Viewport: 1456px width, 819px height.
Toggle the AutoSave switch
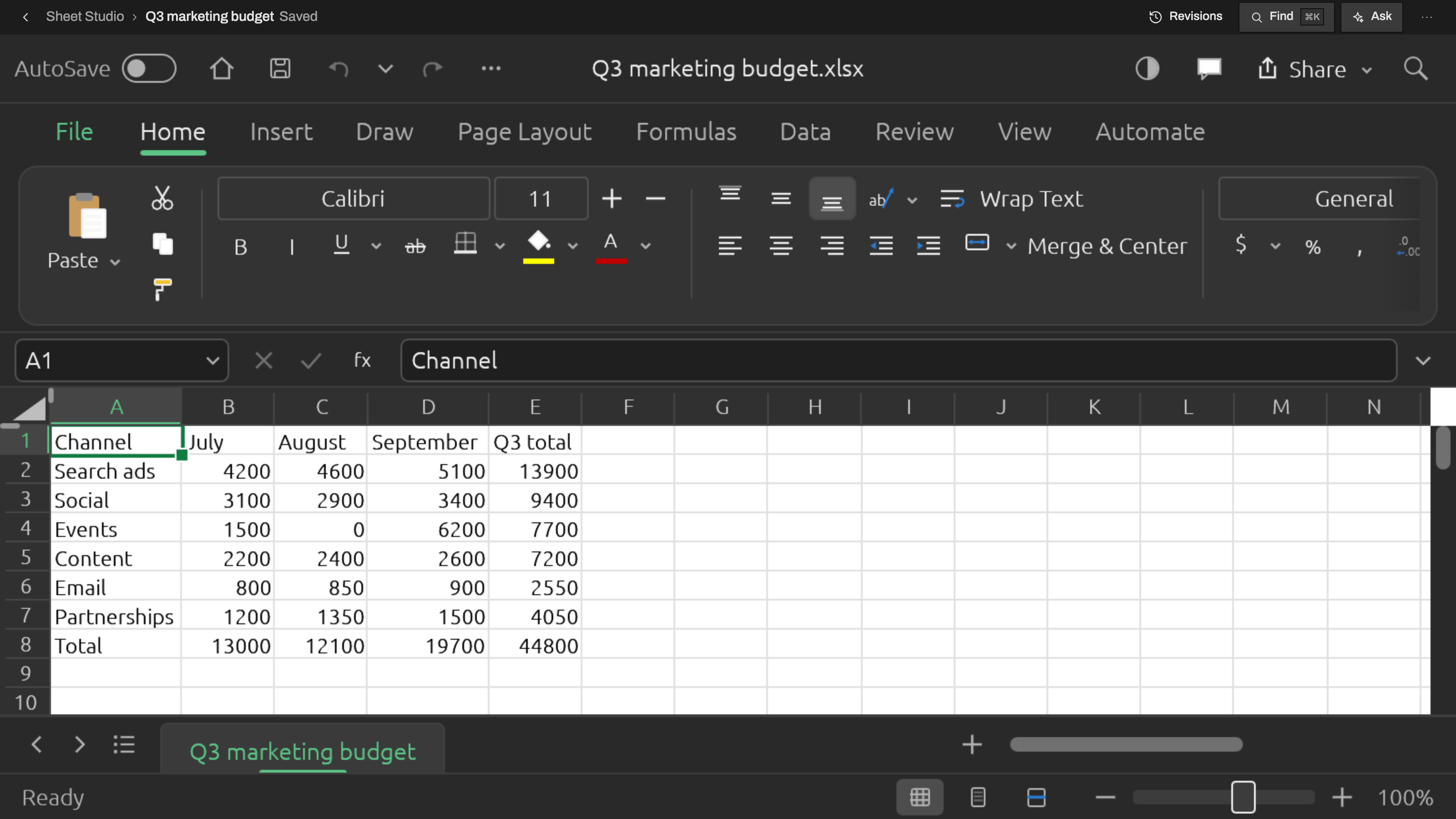(x=149, y=68)
